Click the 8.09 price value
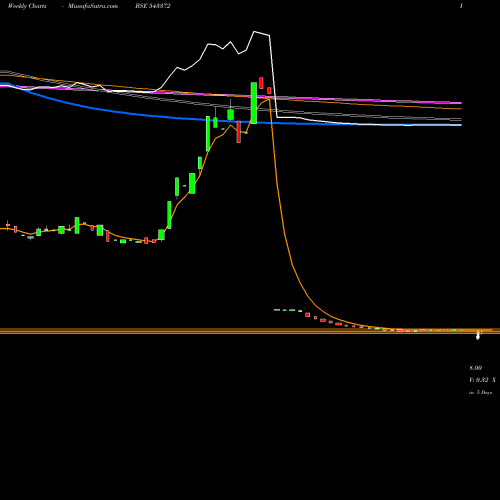 pyautogui.click(x=476, y=368)
